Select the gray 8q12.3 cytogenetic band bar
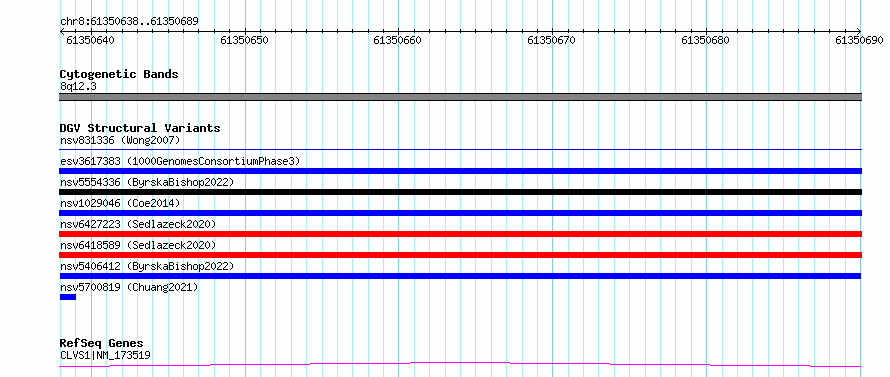890x377 pixels. [460, 97]
